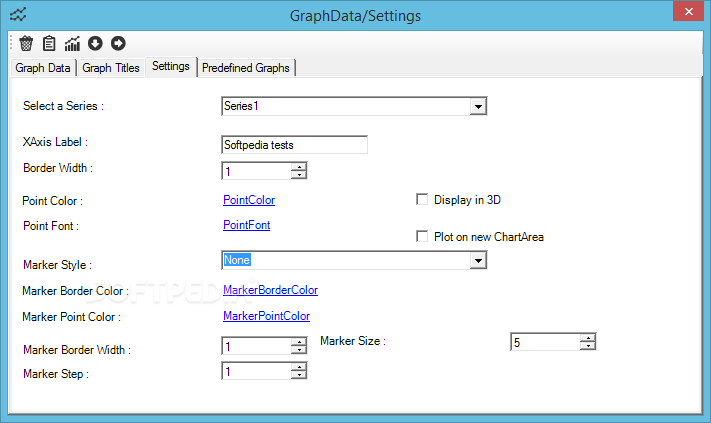The width and height of the screenshot is (711, 423).
Task: Click the clipboard toolbar icon
Action: pos(49,43)
